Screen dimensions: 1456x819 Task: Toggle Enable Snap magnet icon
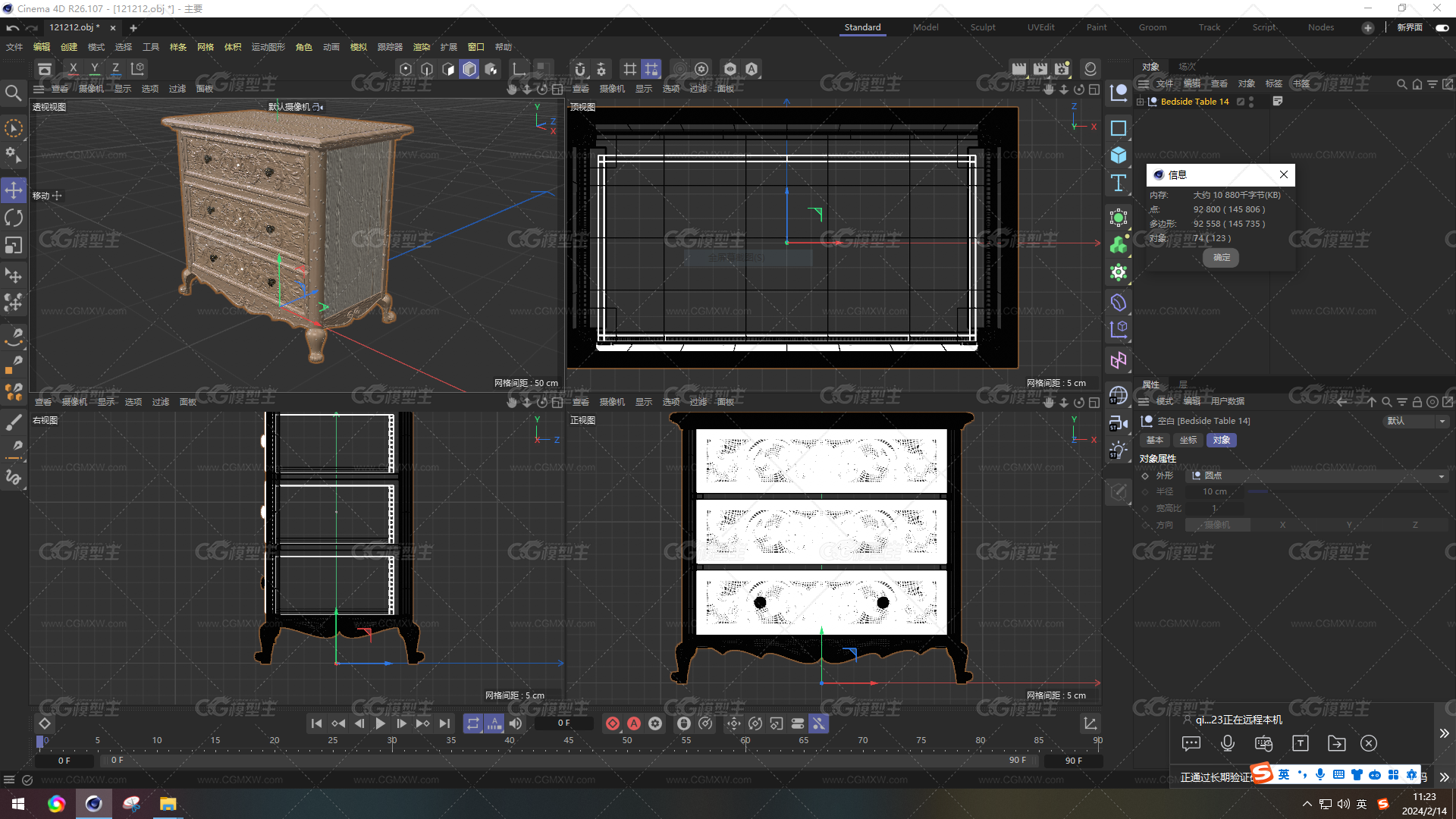[x=580, y=69]
